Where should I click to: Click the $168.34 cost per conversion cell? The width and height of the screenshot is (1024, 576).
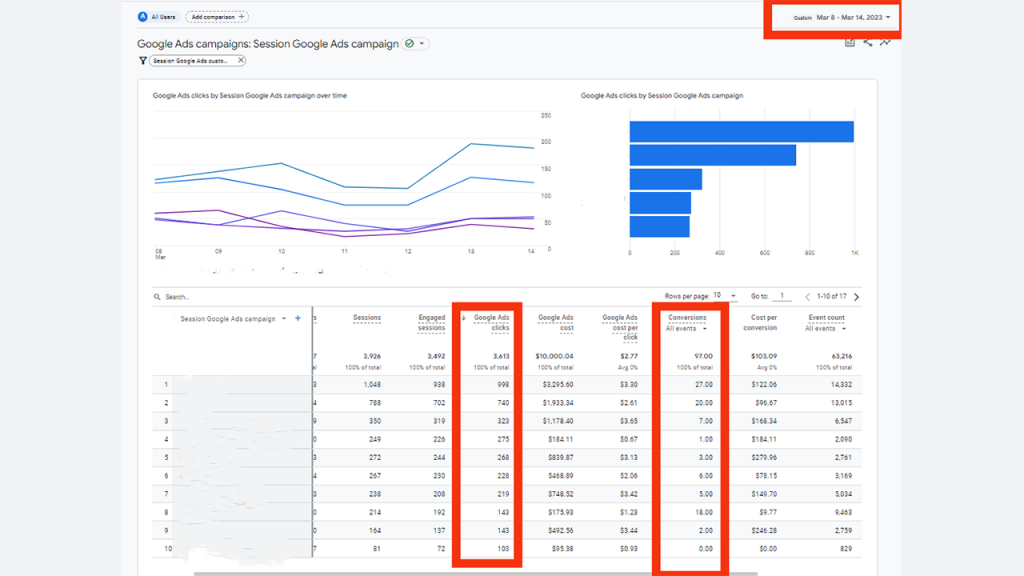pos(763,421)
